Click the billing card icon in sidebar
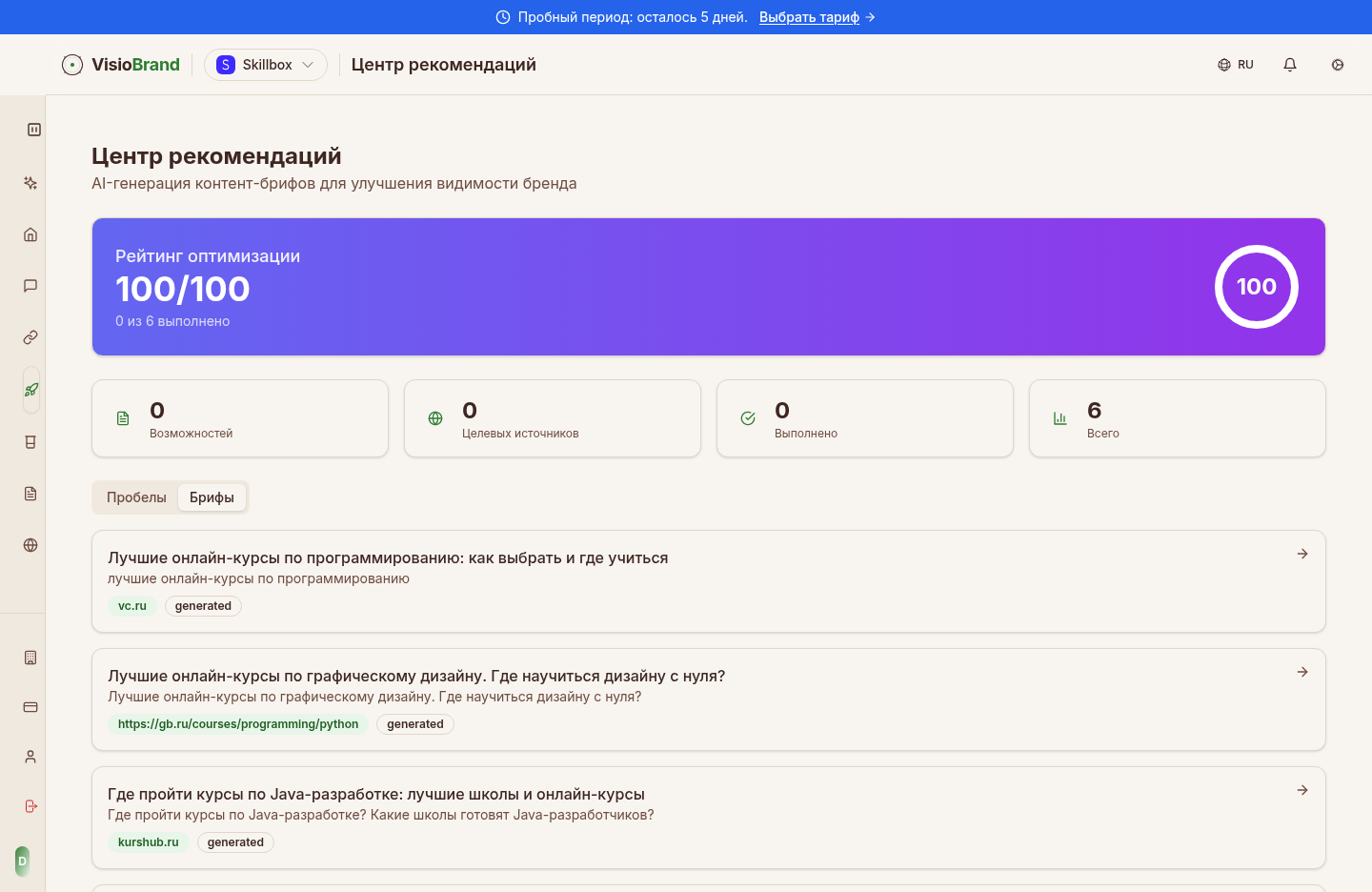This screenshot has height=892, width=1372. (x=30, y=707)
